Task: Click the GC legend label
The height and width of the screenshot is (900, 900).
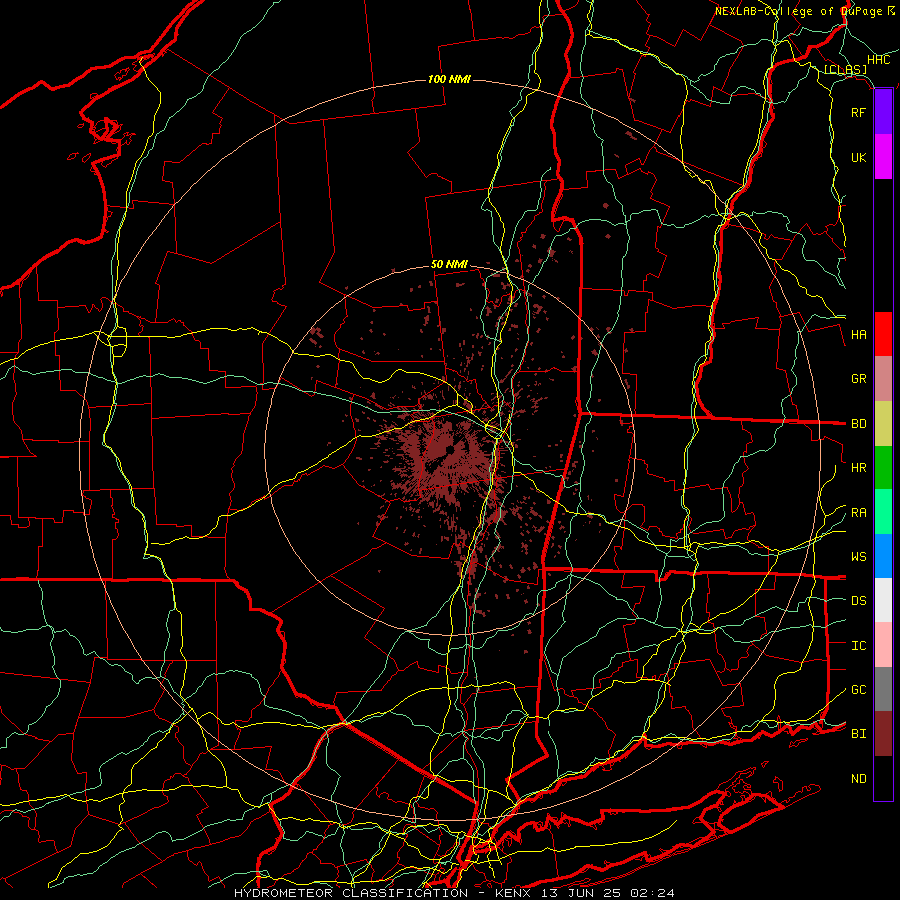Action: point(859,690)
